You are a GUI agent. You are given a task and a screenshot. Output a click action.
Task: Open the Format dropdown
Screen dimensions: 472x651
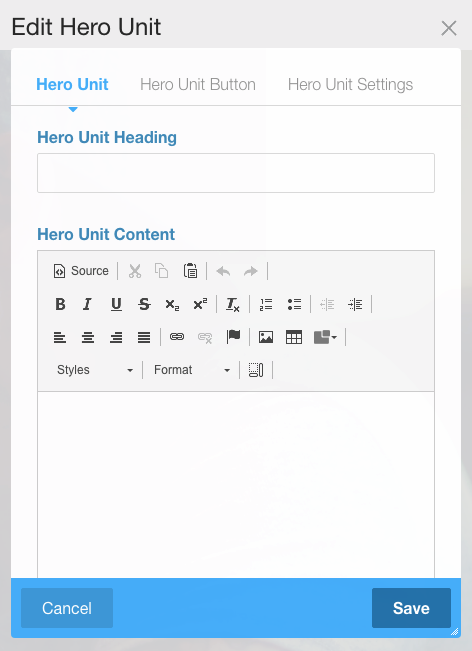point(192,370)
